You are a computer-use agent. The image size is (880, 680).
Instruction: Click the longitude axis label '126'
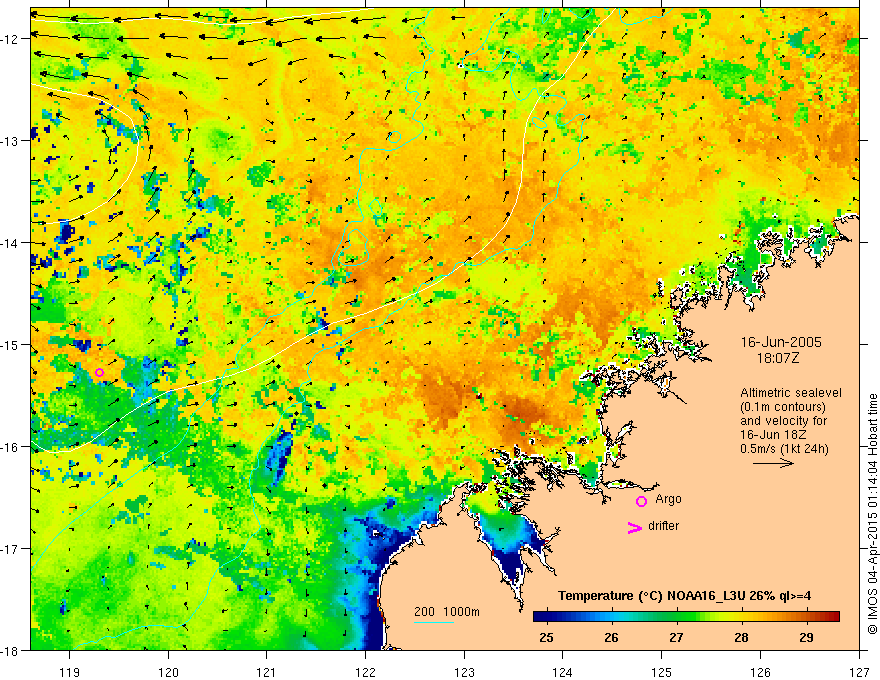[760, 672]
